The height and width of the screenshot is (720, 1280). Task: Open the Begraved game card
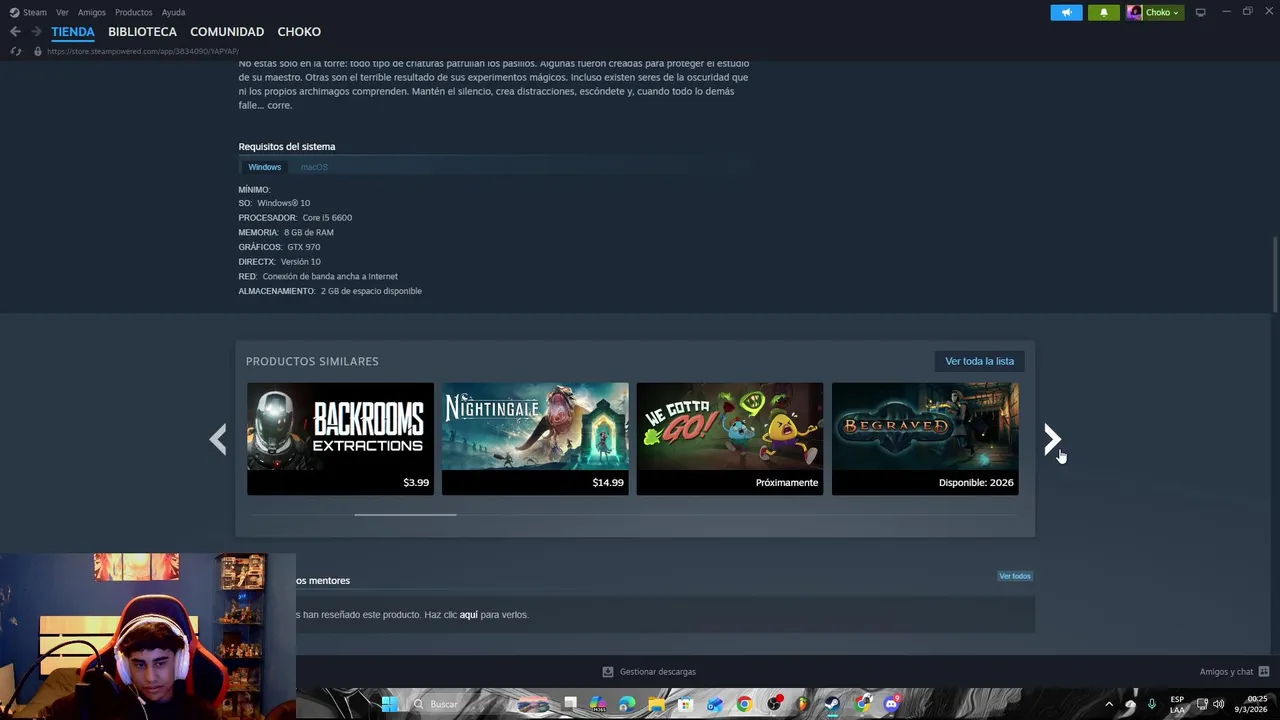click(x=925, y=439)
